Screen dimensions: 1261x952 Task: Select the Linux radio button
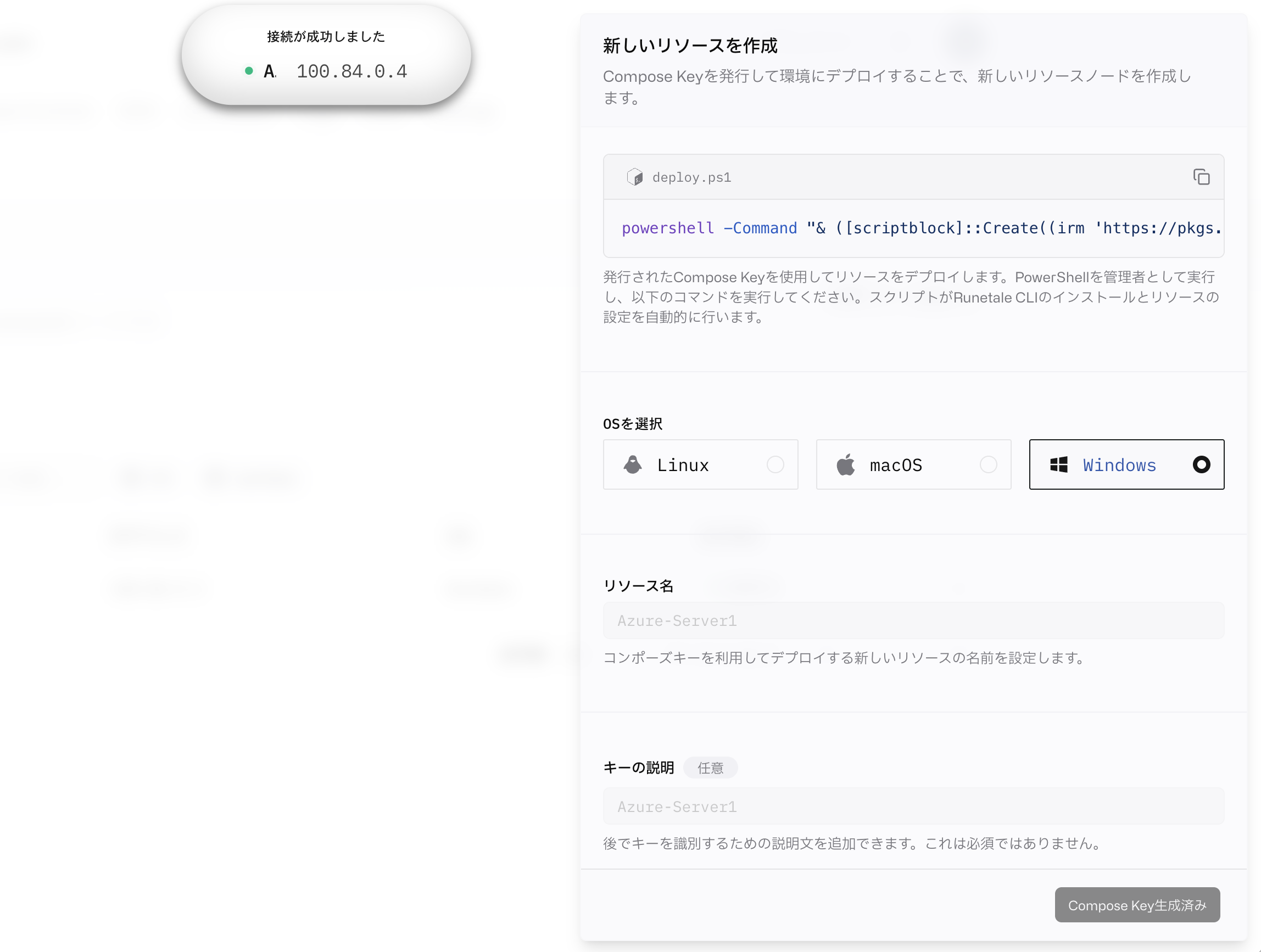[775, 465]
